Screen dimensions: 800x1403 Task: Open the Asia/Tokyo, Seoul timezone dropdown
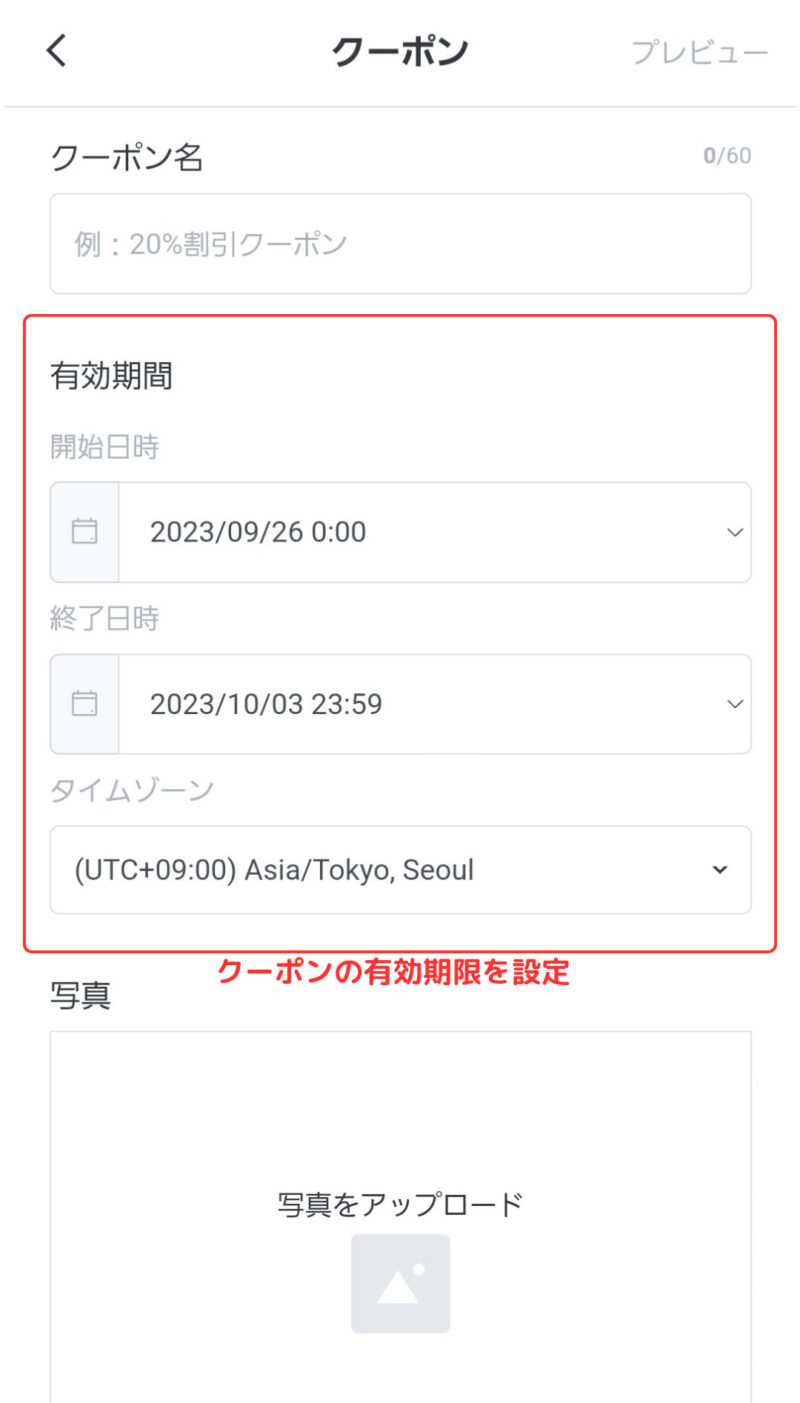pyautogui.click(x=400, y=869)
